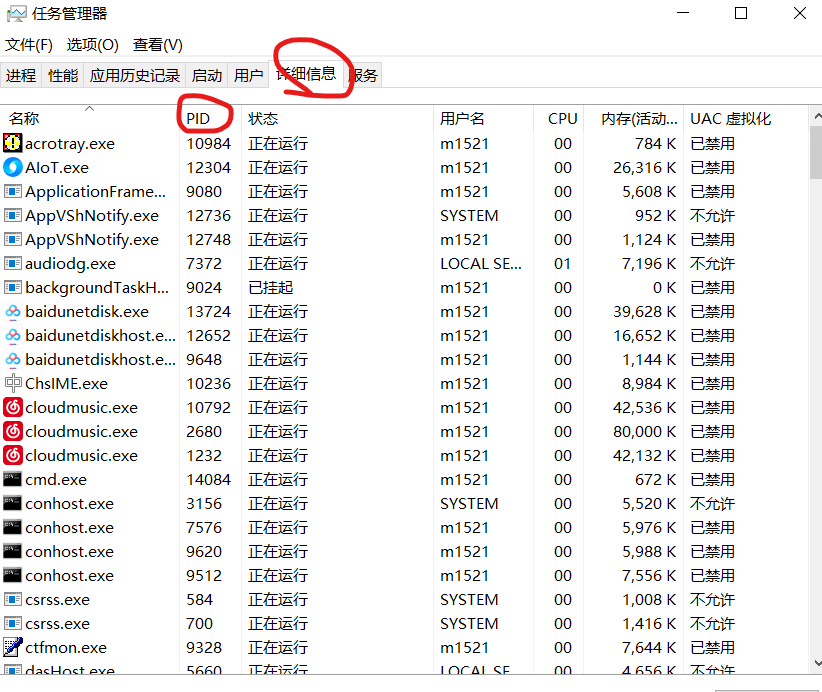This screenshot has height=692, width=822.
Task: Click icon of AppVShNotify.exe PID 12736
Action: click(13, 215)
